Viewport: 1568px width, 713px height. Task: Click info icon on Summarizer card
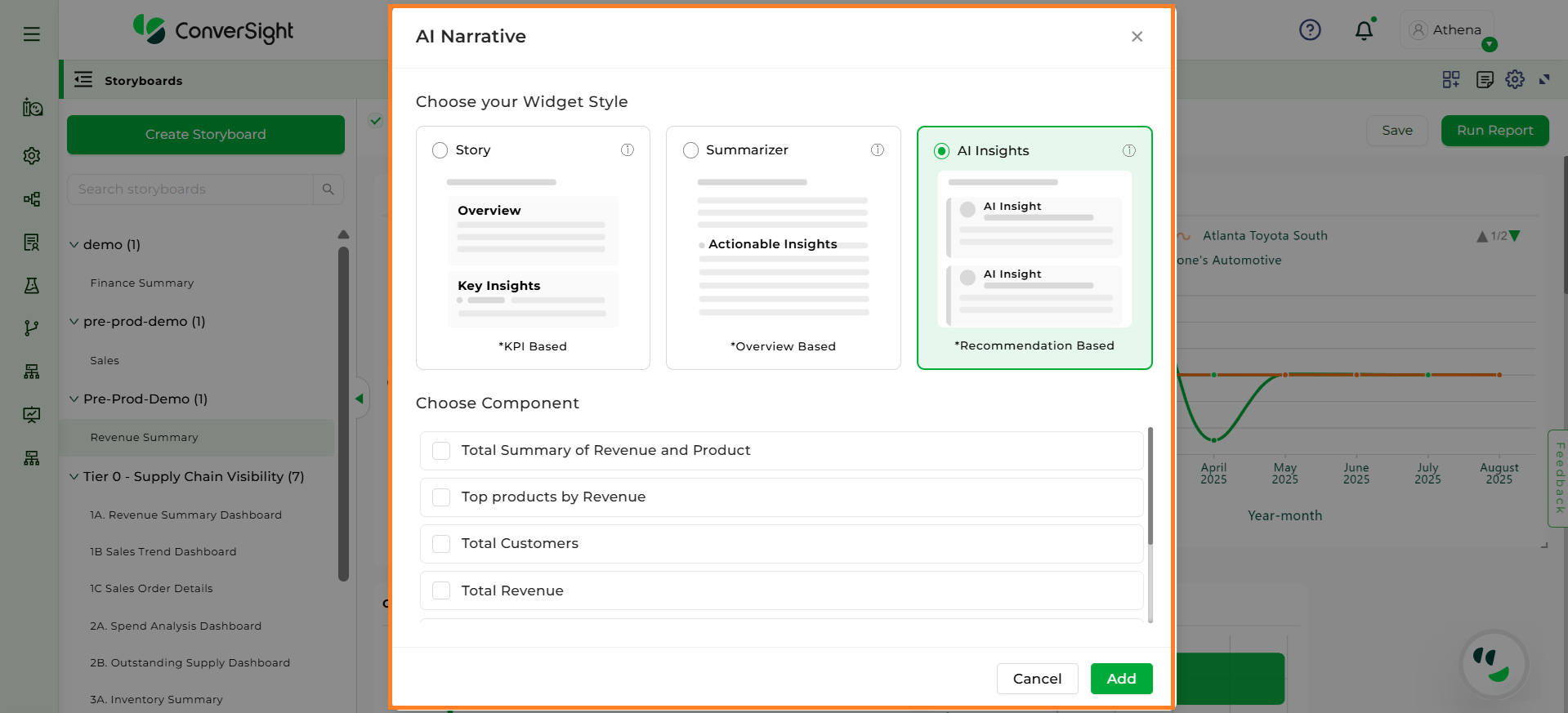pyautogui.click(x=878, y=149)
